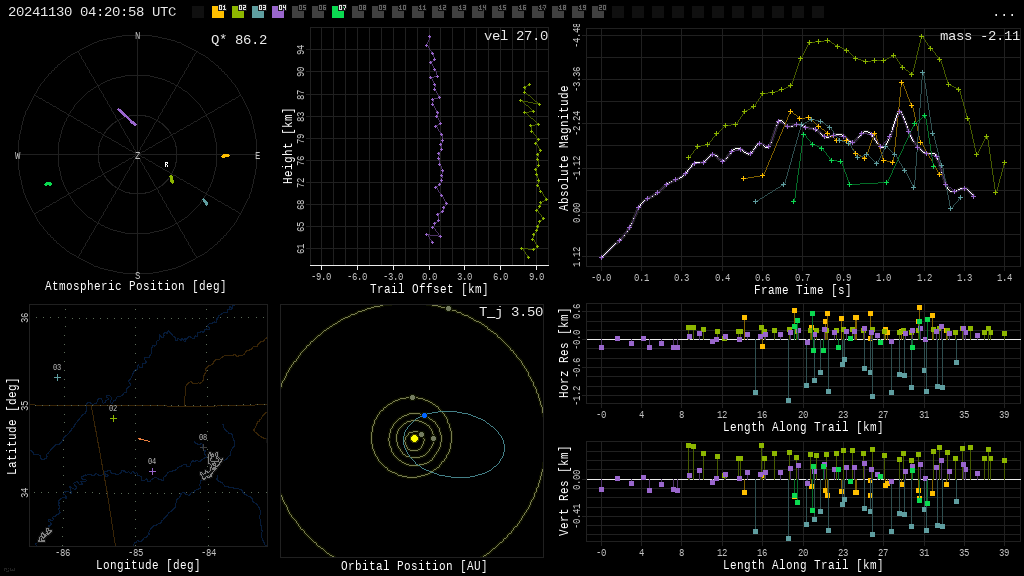Click station 02 marker on the map
The height and width of the screenshot is (576, 1024).
coord(114,418)
